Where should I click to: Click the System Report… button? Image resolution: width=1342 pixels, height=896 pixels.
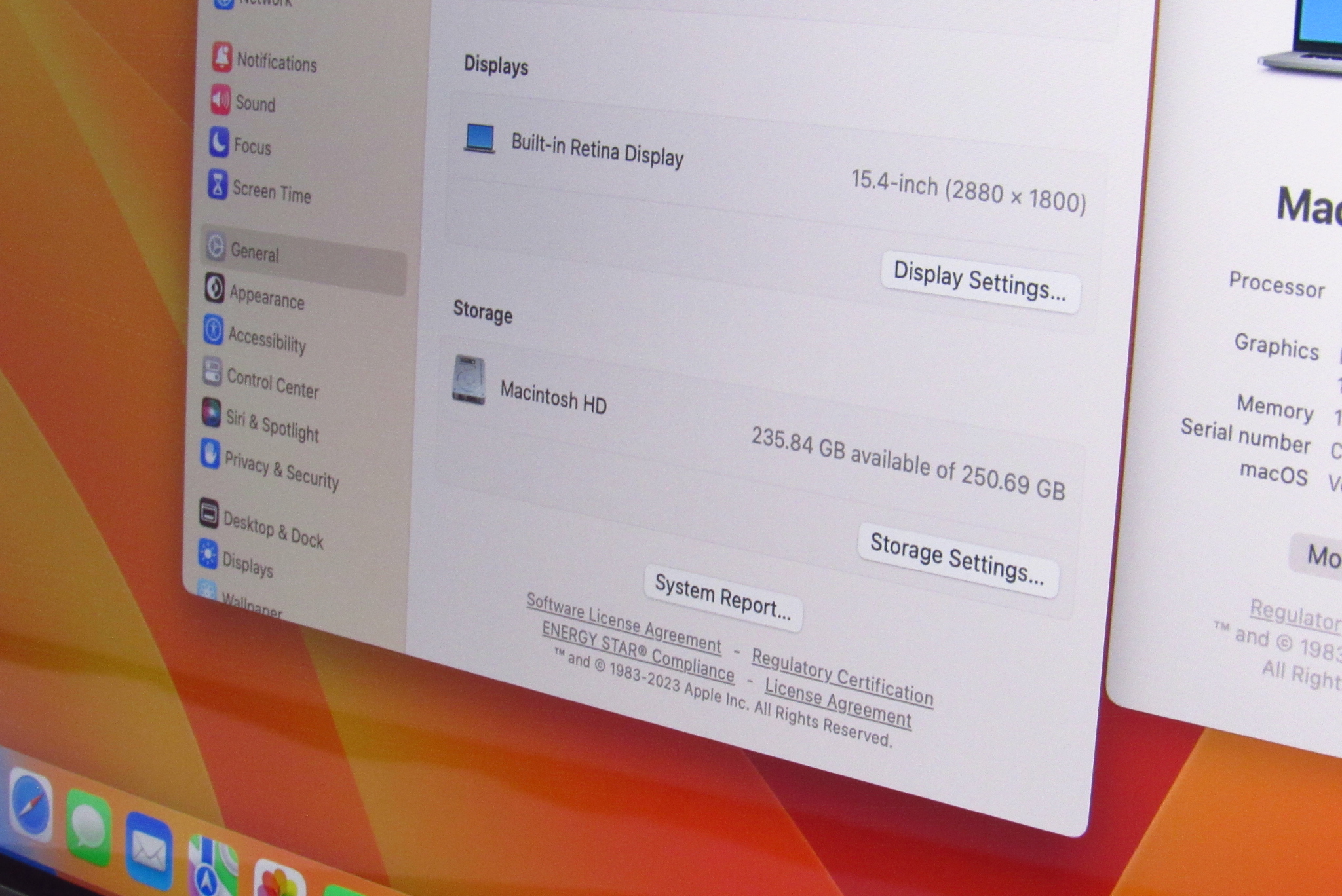point(723,598)
